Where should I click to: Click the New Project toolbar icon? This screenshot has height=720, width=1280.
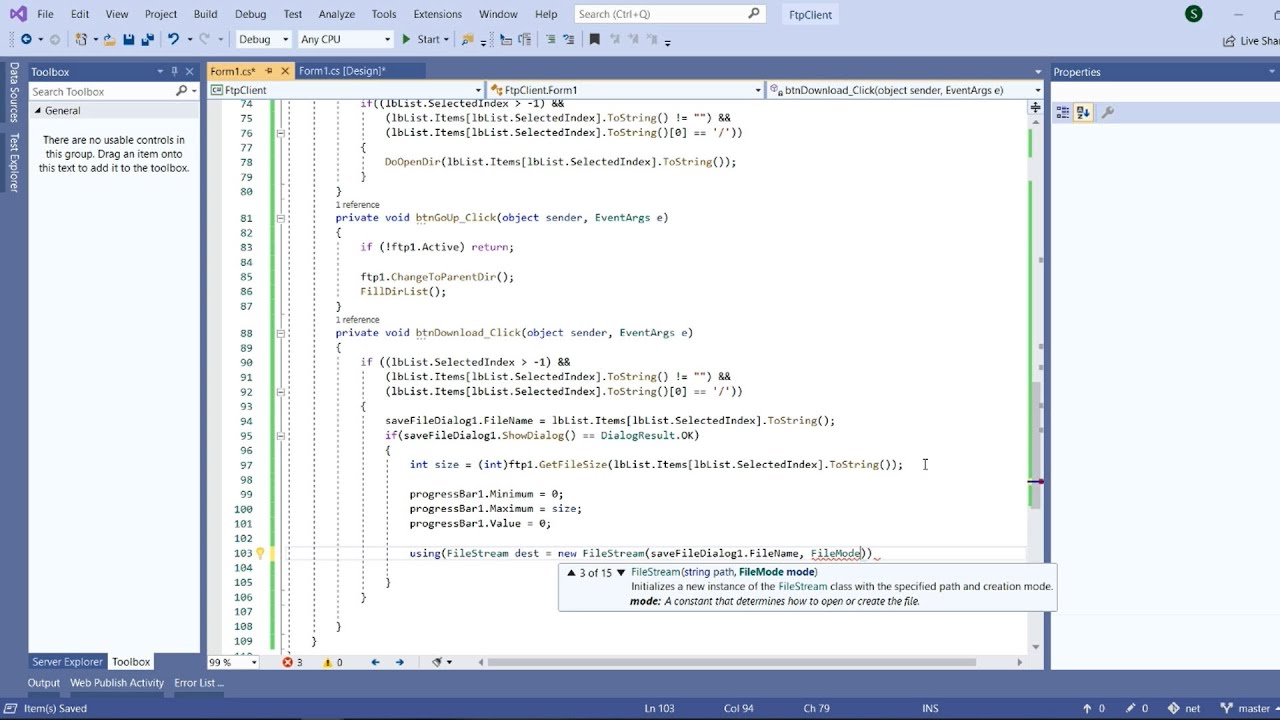click(x=82, y=39)
